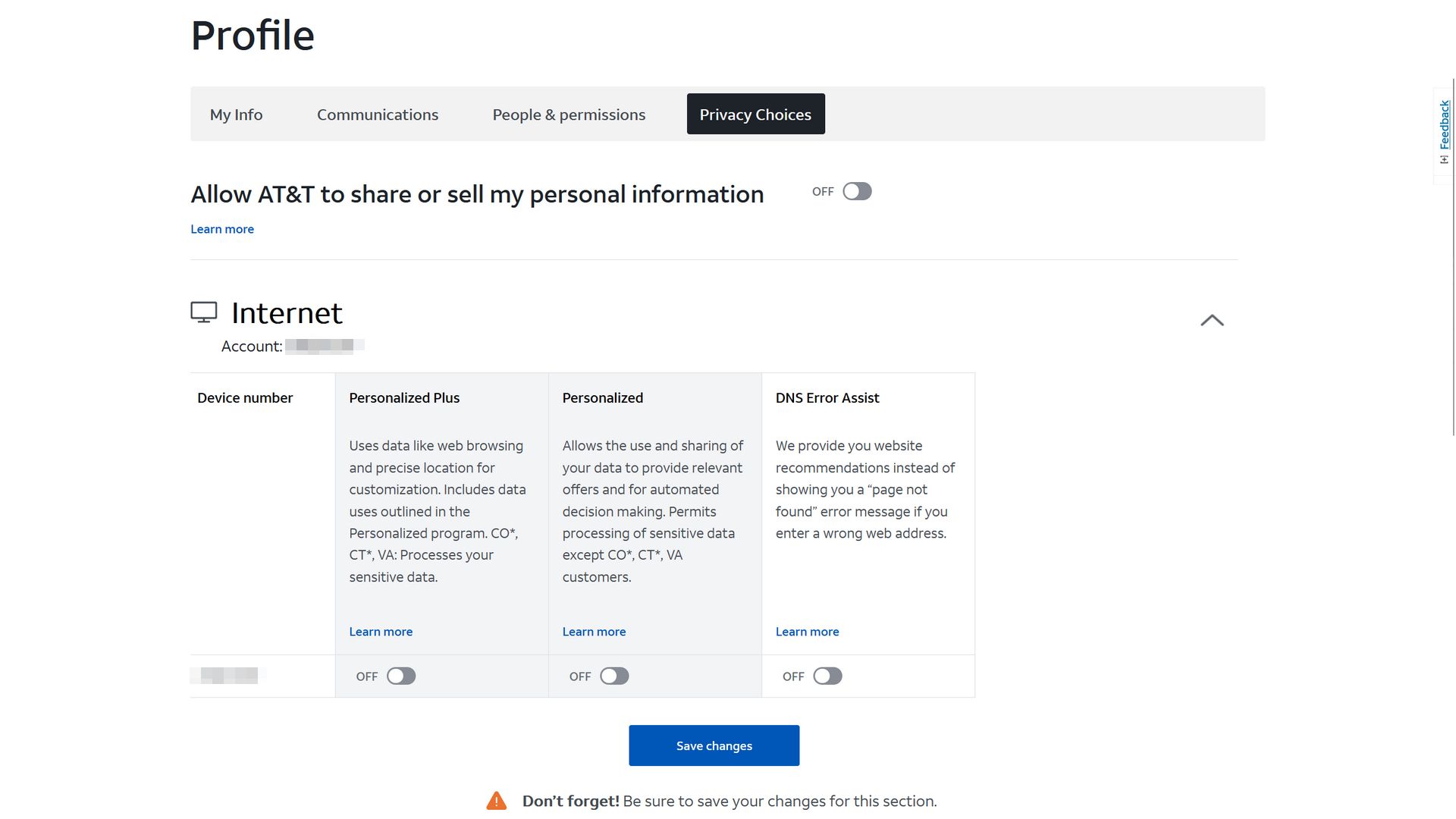Image resolution: width=1456 pixels, height=819 pixels.
Task: Open Learn more under share or sell heading
Action: click(x=222, y=229)
